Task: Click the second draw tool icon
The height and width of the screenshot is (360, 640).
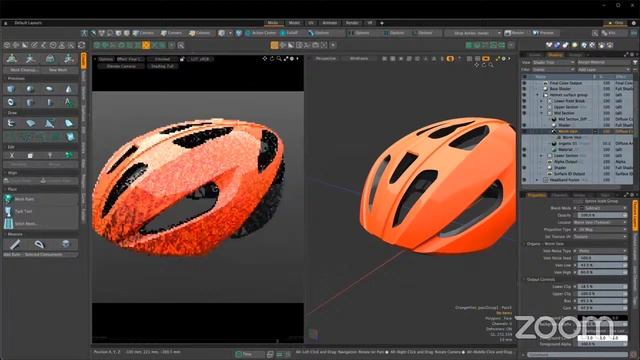Action: pyautogui.click(x=31, y=123)
